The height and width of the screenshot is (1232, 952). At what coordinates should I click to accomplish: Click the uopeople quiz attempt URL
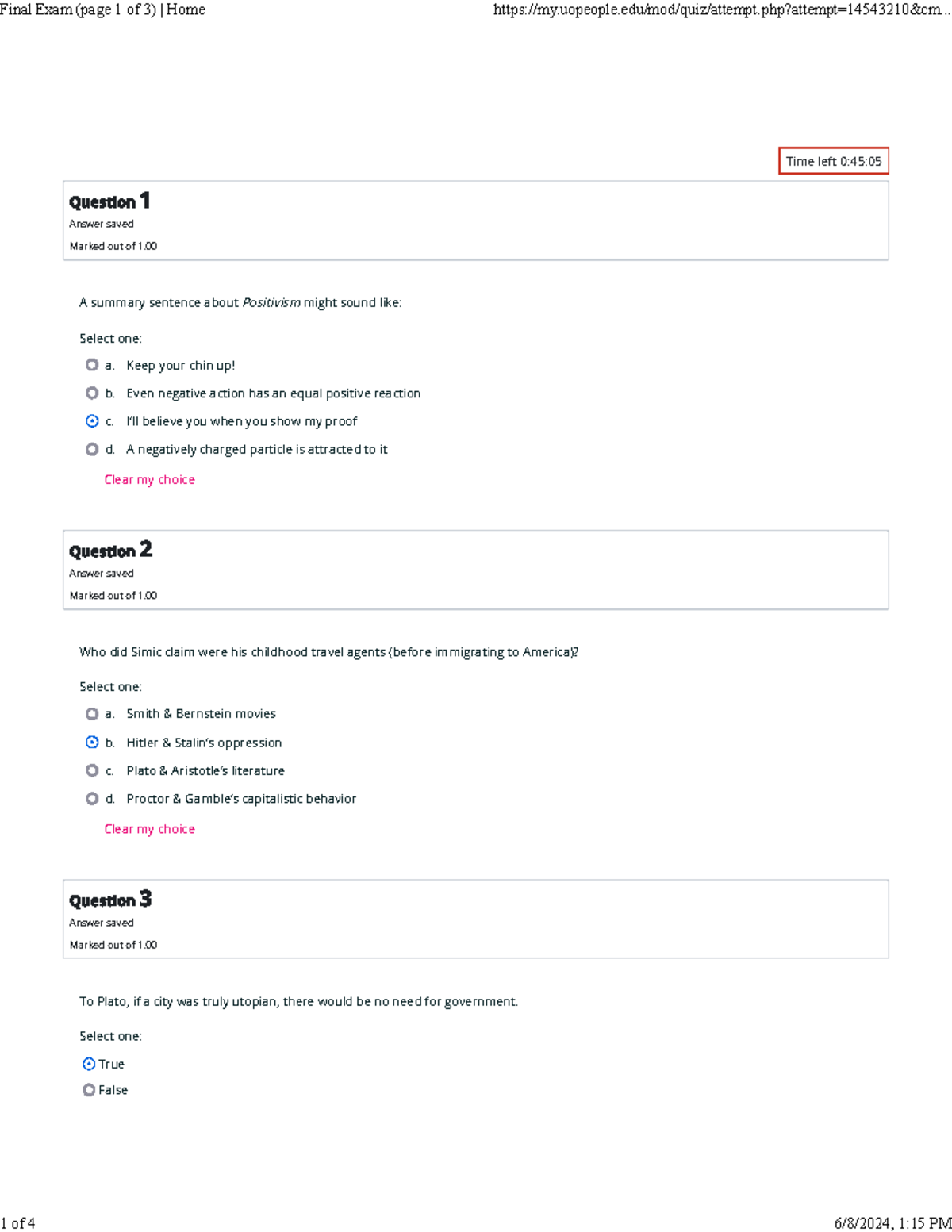pyautogui.click(x=721, y=10)
